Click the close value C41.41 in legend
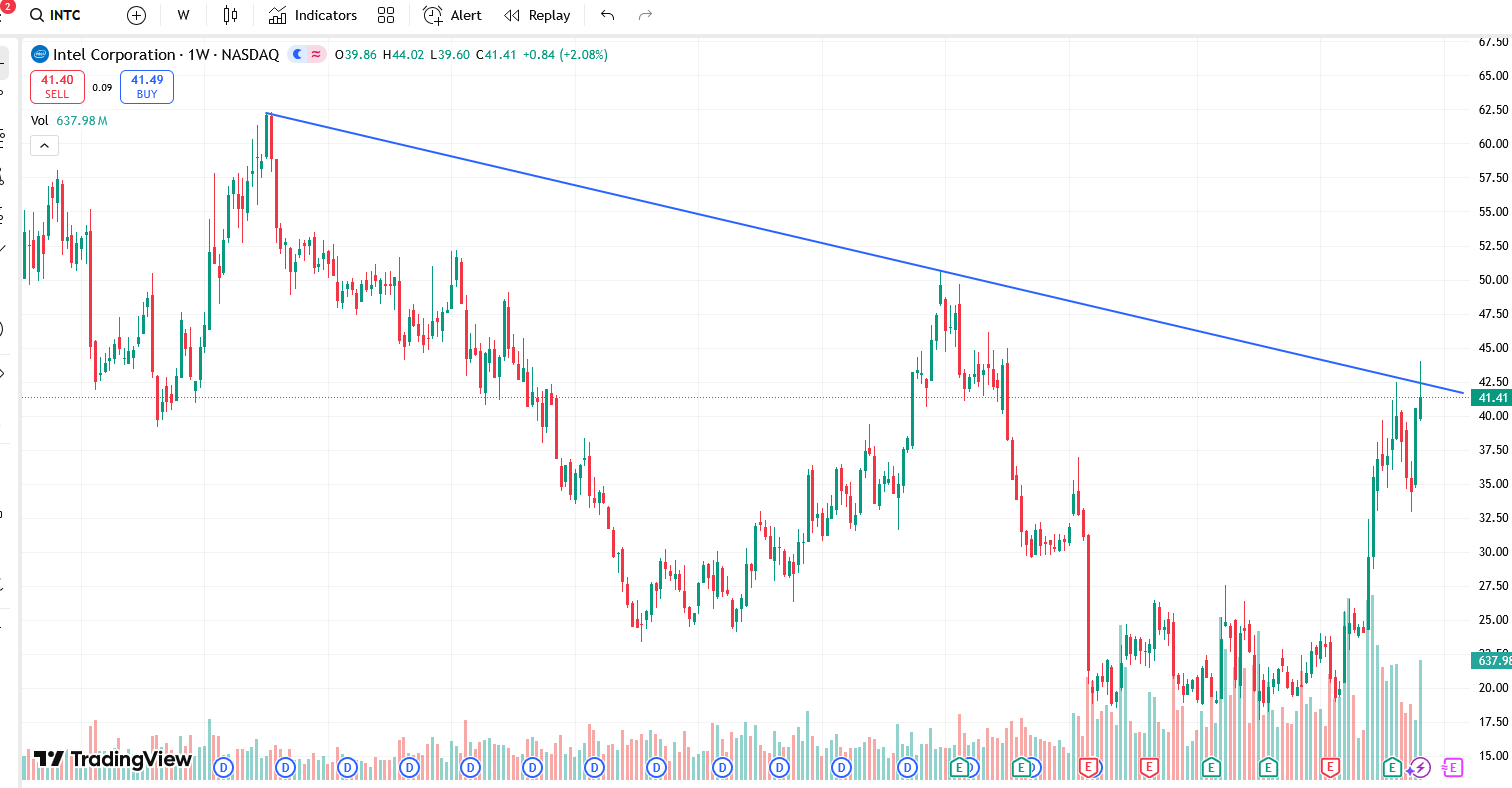The width and height of the screenshot is (1512, 788). [496, 55]
